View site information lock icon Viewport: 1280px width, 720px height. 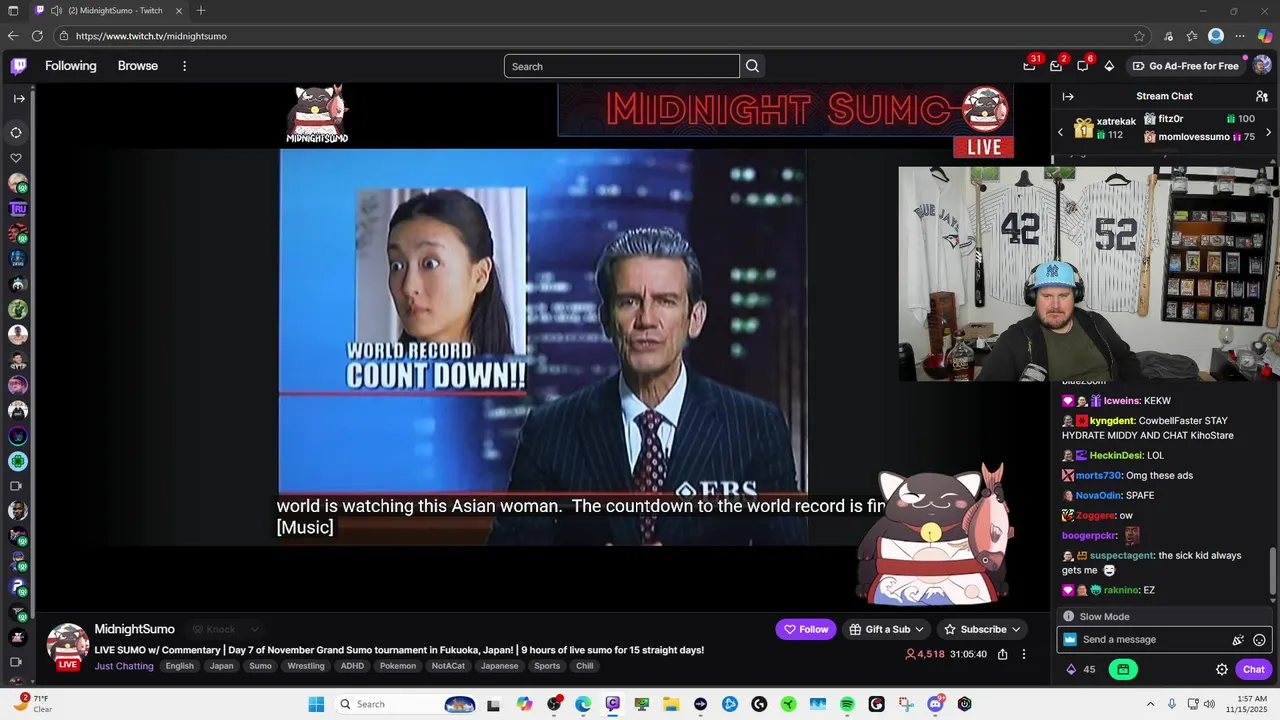64,36
